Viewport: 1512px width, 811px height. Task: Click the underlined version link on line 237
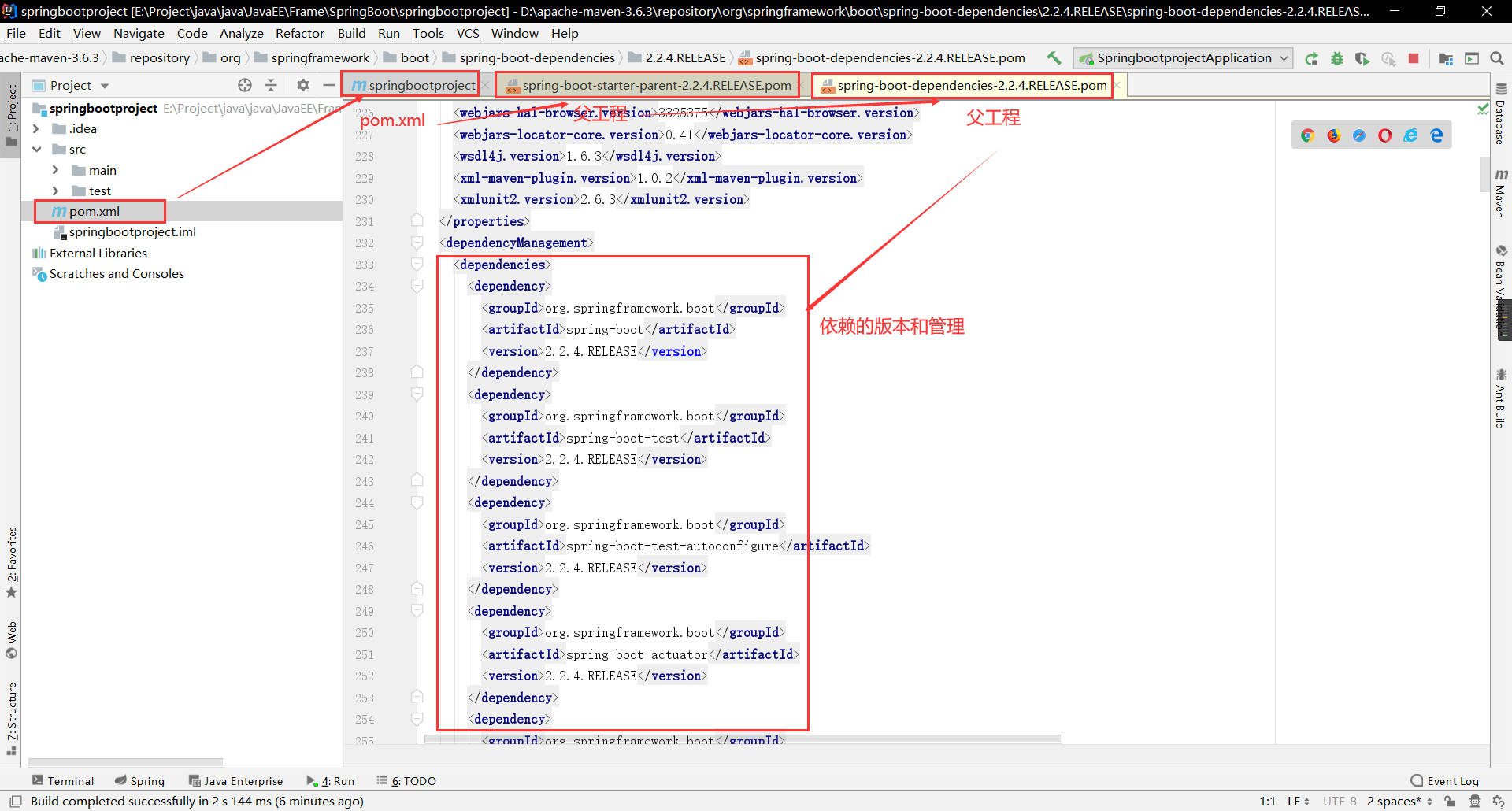pyautogui.click(x=676, y=351)
